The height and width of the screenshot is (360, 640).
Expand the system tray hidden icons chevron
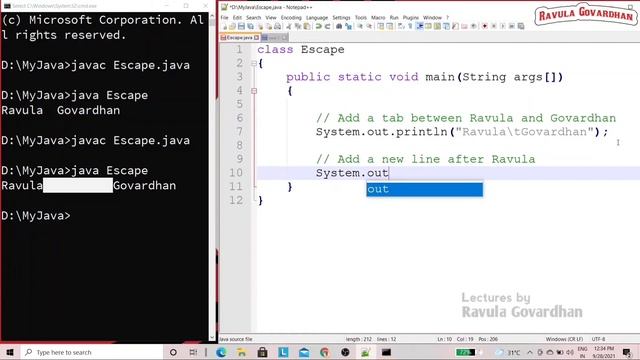point(530,352)
